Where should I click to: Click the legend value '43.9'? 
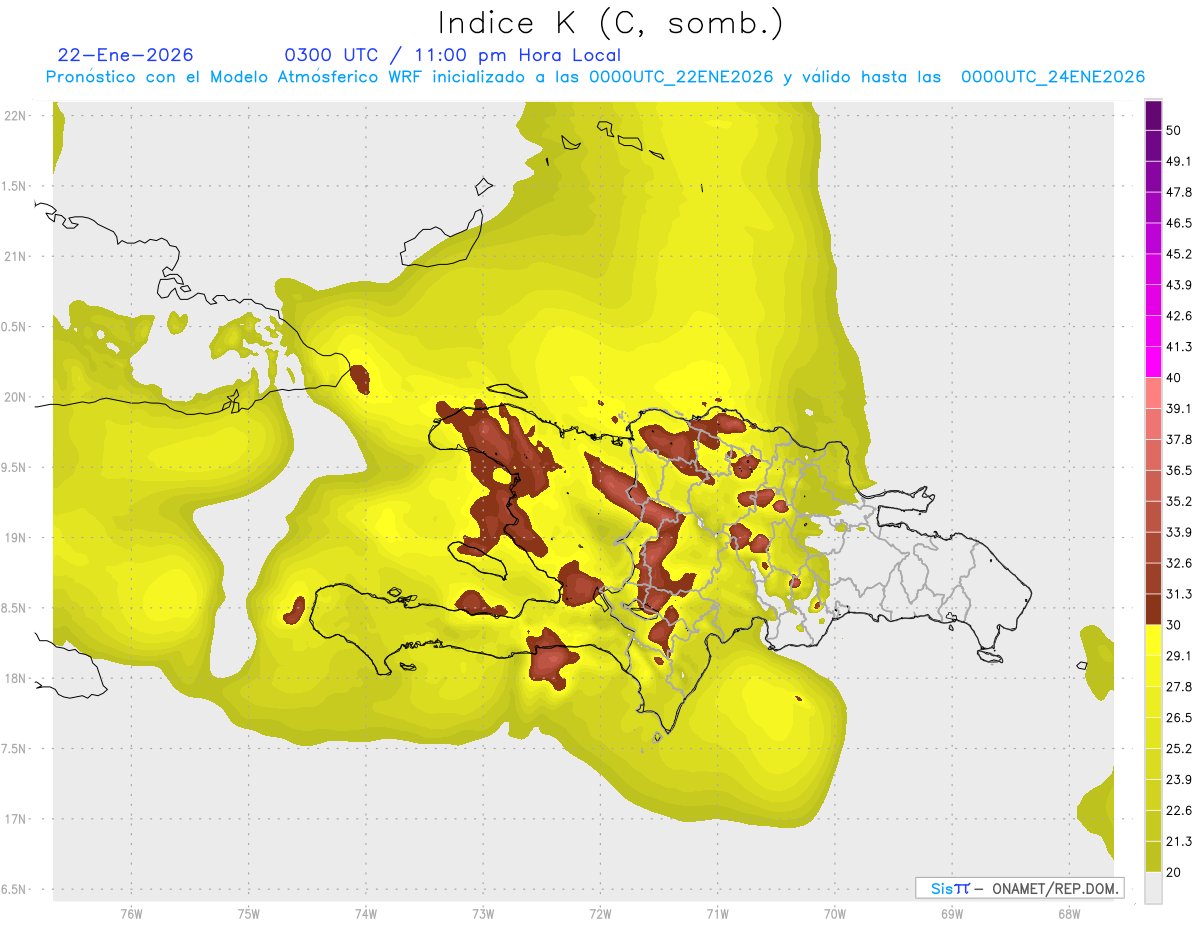pos(1178,285)
